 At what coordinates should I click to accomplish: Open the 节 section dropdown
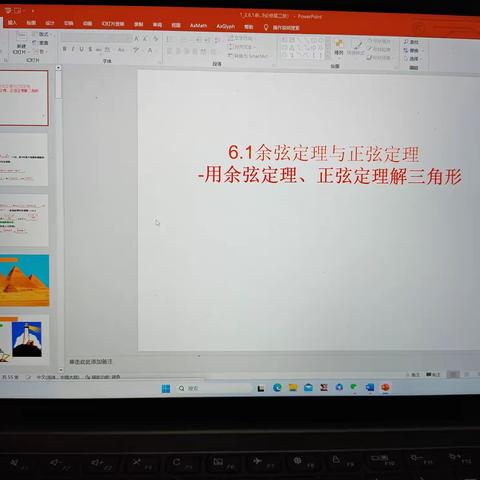coord(41,52)
